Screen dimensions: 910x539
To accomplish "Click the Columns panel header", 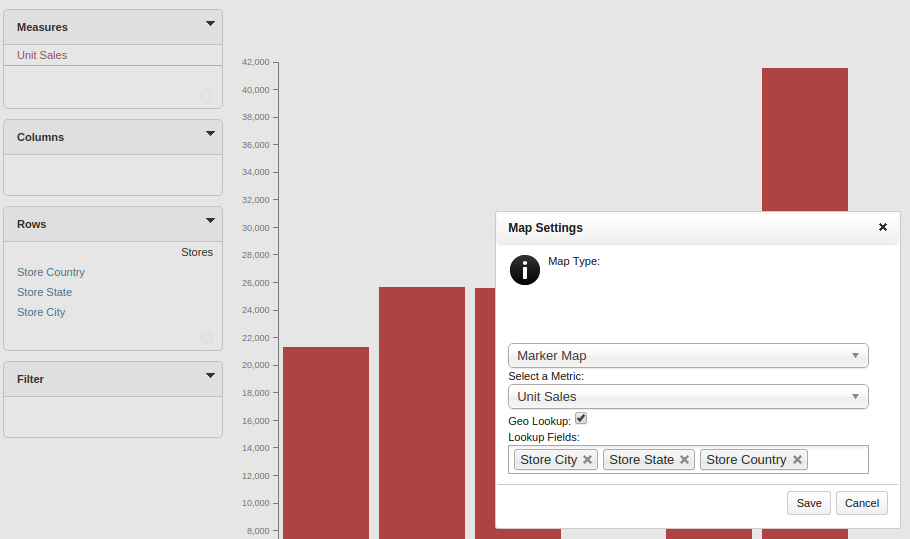I will (113, 138).
